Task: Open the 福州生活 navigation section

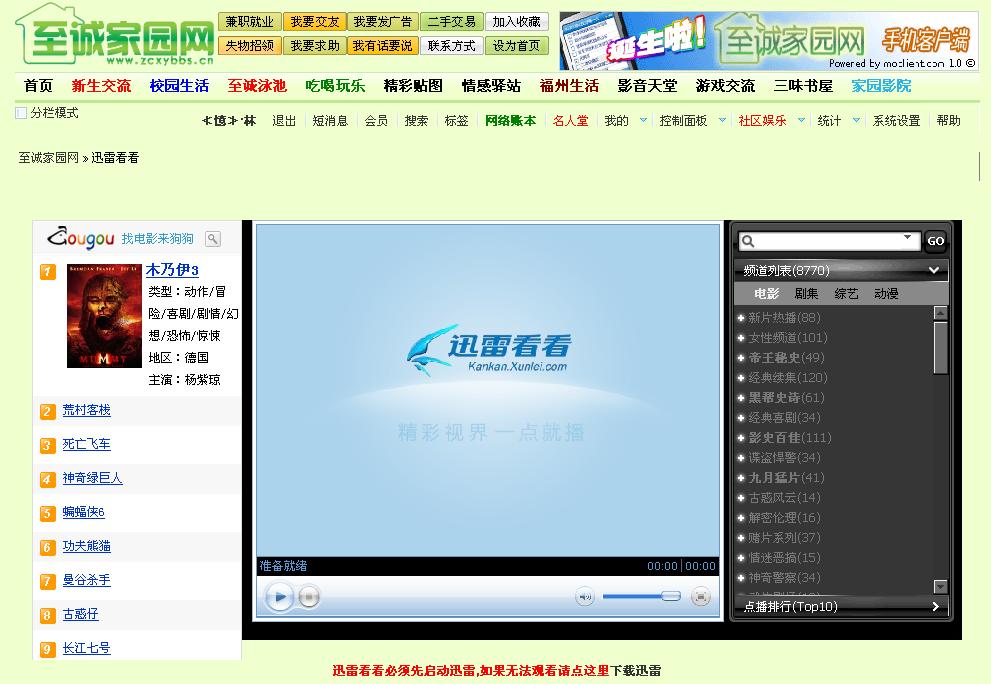Action: 569,86
